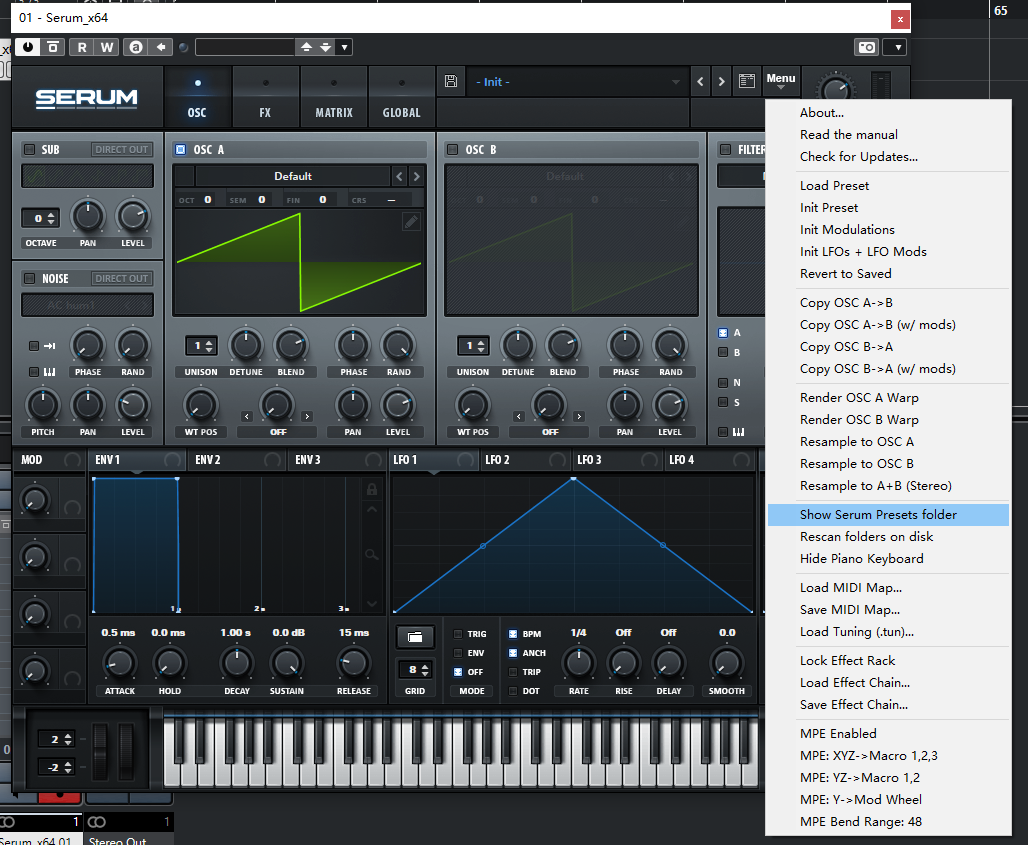
Task: Enable the LFO TRIG mode checkbox
Action: (x=458, y=634)
